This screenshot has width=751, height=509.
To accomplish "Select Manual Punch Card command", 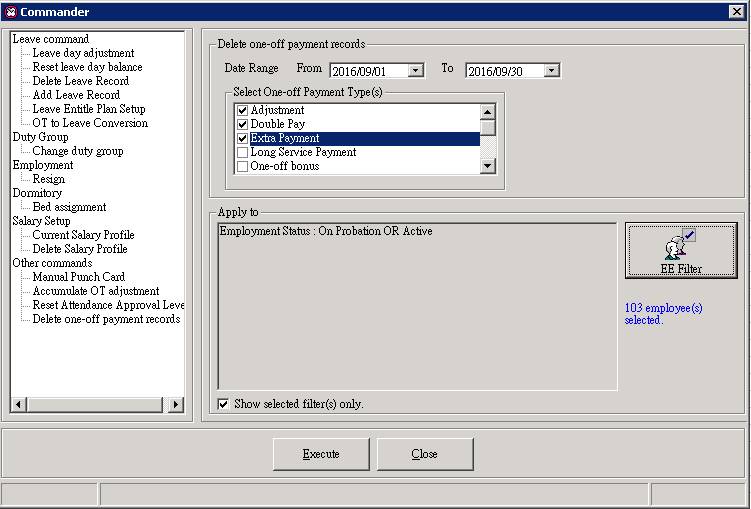I will point(79,277).
